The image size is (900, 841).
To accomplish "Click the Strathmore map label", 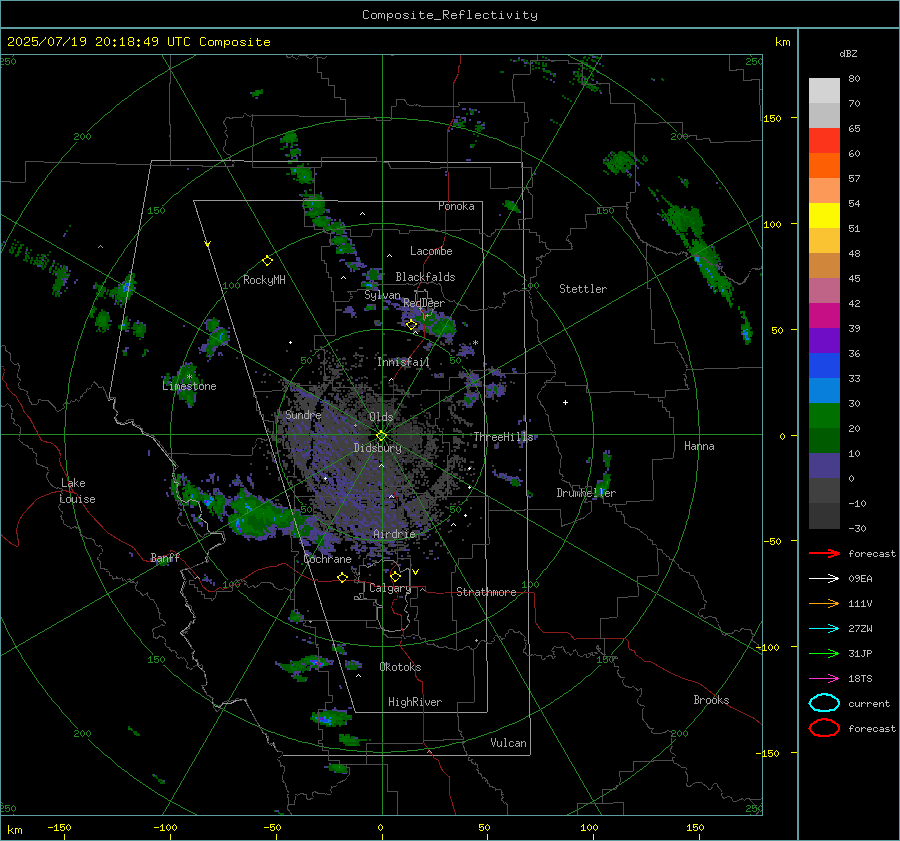I will (486, 592).
